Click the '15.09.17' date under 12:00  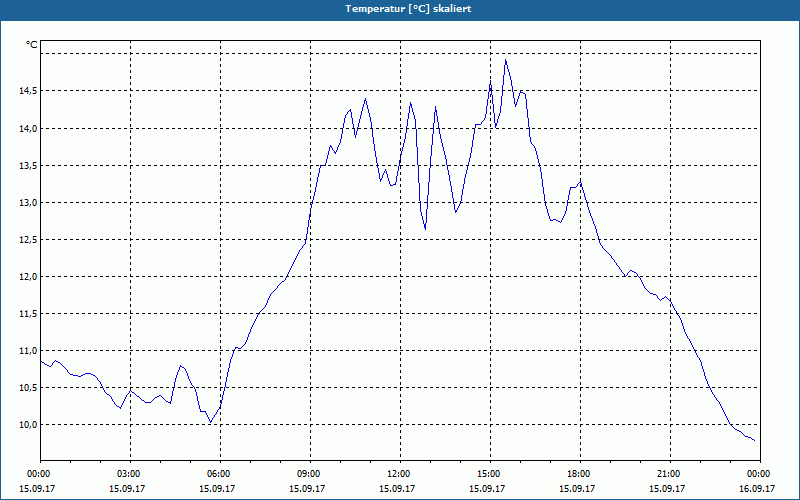click(x=397, y=488)
